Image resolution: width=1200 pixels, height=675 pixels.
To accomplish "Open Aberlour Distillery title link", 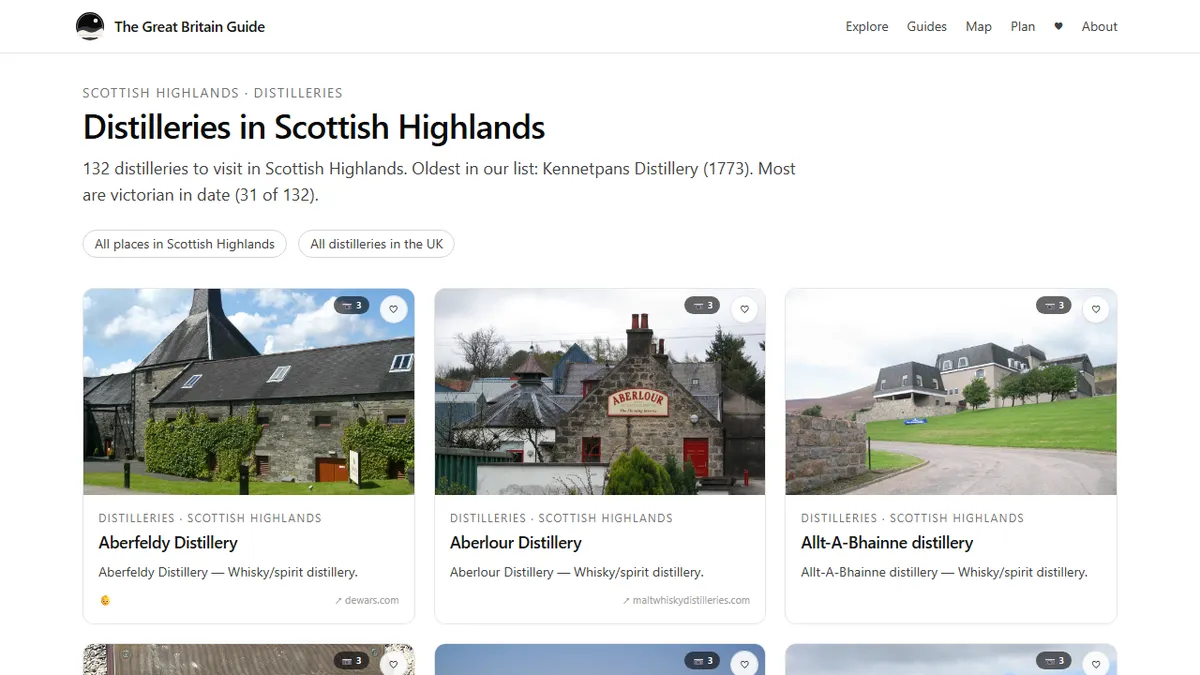I will pos(516,543).
